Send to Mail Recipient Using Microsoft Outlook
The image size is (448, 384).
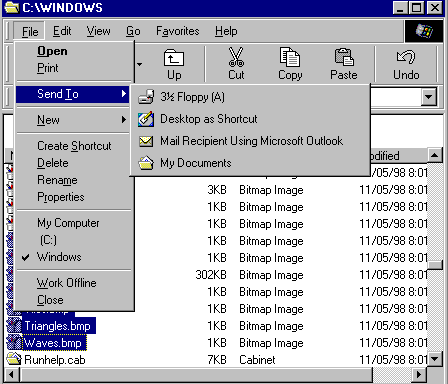point(250,141)
